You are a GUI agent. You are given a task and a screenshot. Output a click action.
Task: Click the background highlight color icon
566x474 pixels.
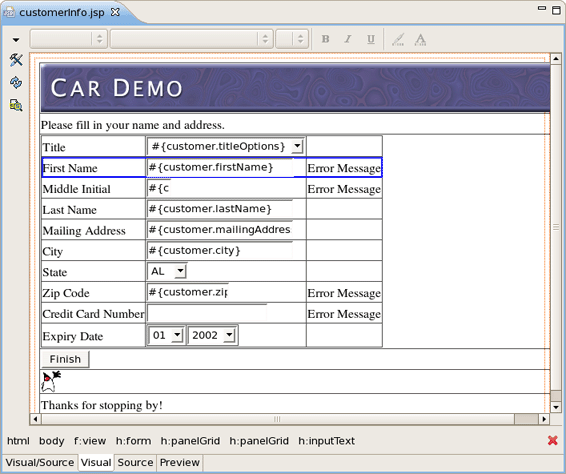point(398,39)
